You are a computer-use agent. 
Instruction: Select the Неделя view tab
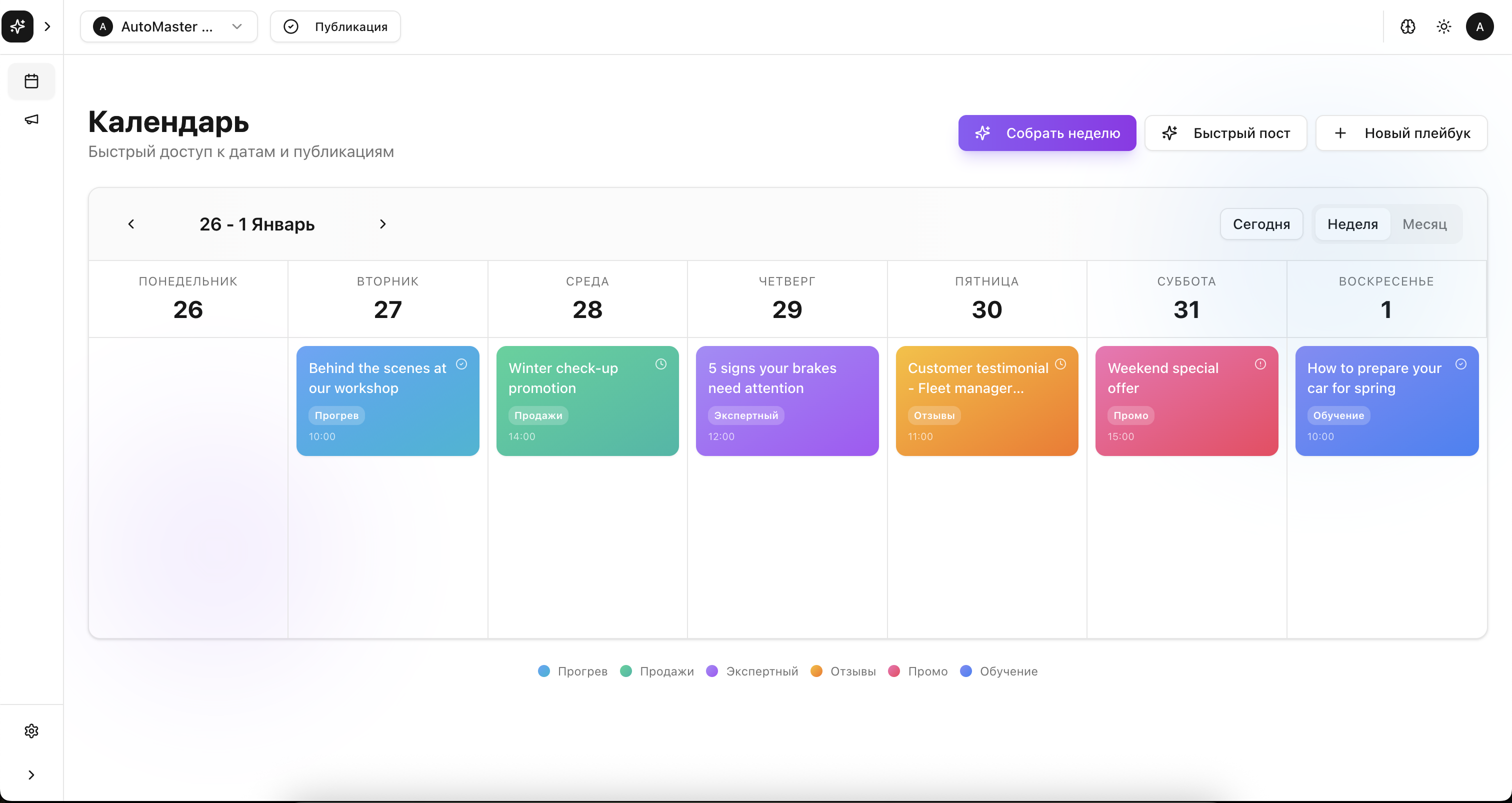tap(1352, 223)
